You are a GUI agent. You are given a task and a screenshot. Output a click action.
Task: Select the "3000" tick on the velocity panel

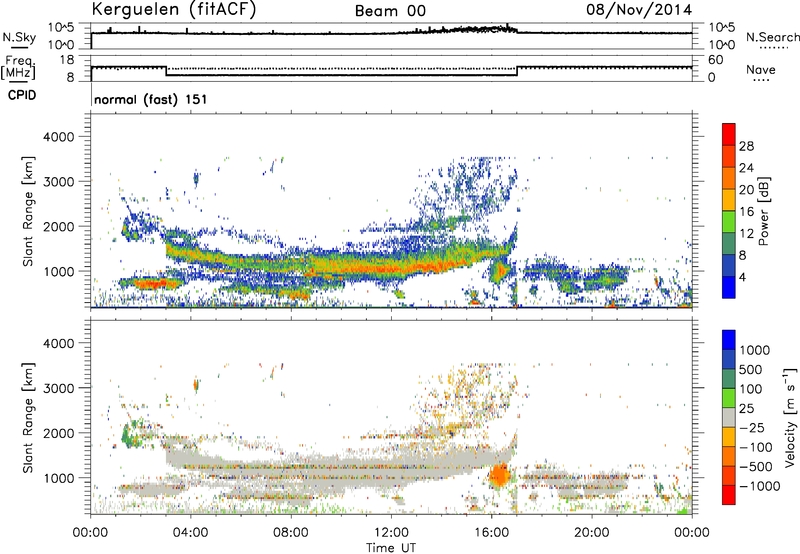point(58,388)
